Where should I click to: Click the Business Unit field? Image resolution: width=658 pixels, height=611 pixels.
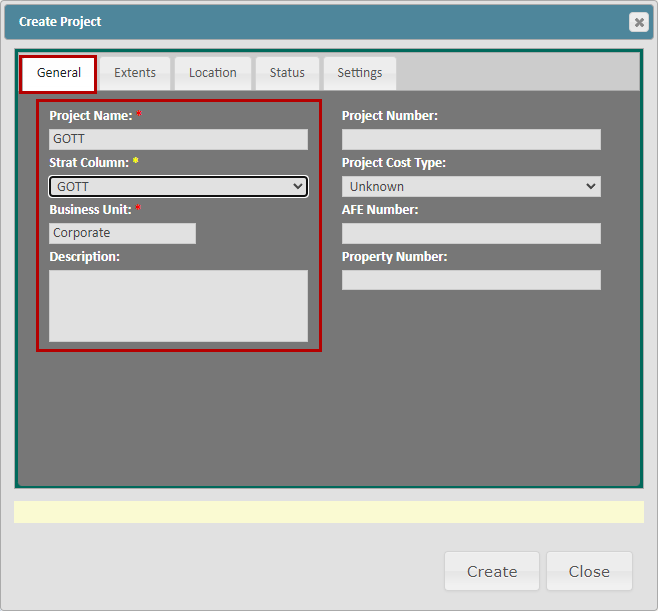pyautogui.click(x=122, y=233)
